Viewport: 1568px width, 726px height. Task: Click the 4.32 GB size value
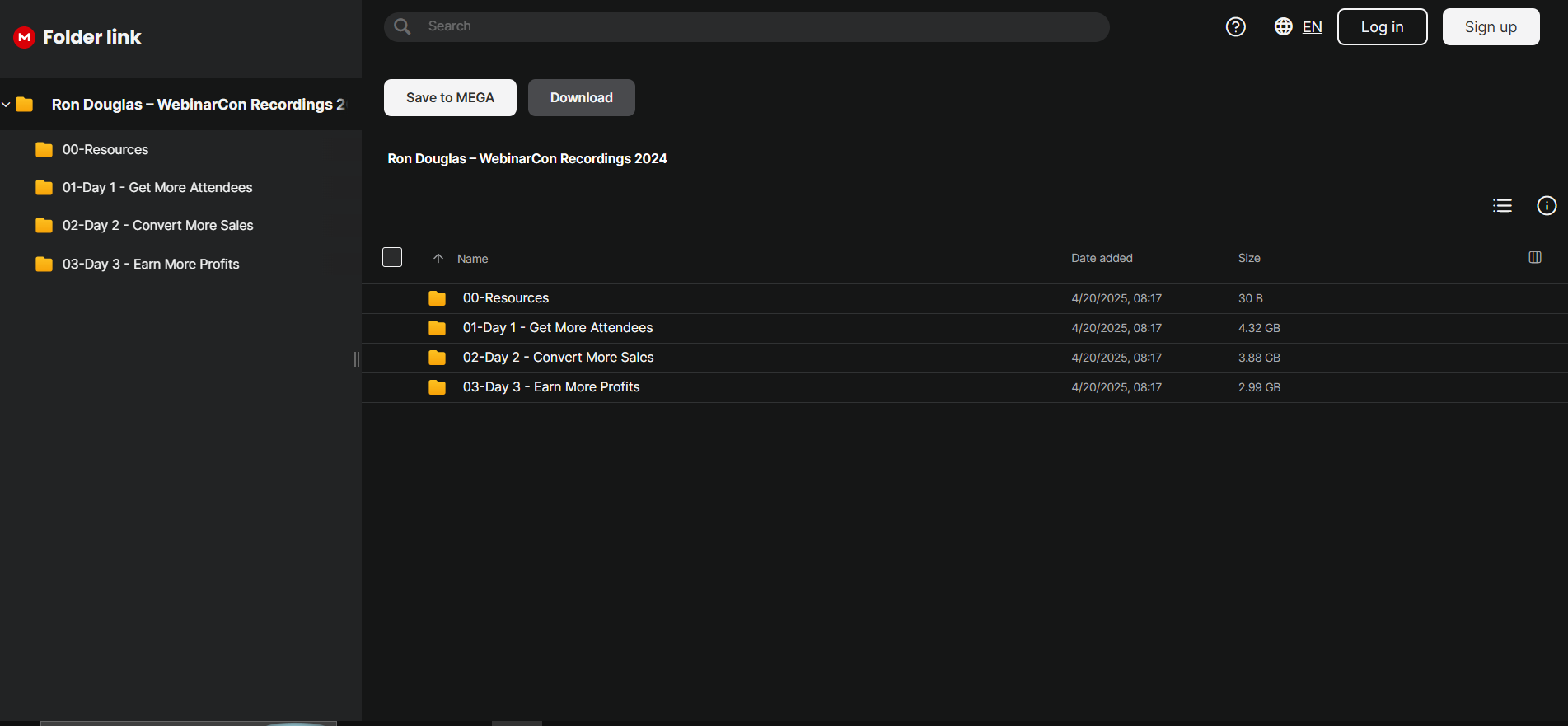pyautogui.click(x=1259, y=328)
